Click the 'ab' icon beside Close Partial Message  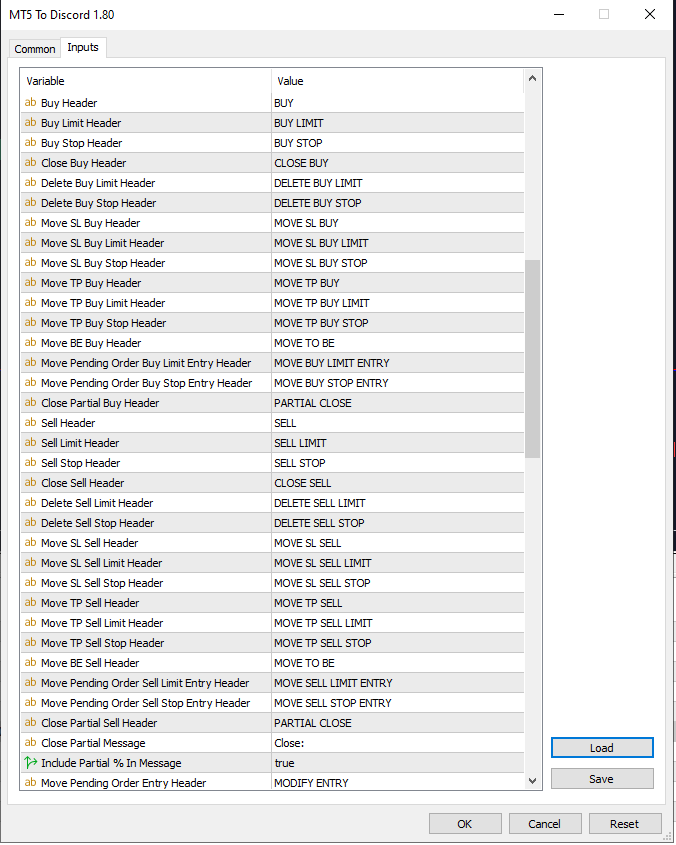coord(31,743)
